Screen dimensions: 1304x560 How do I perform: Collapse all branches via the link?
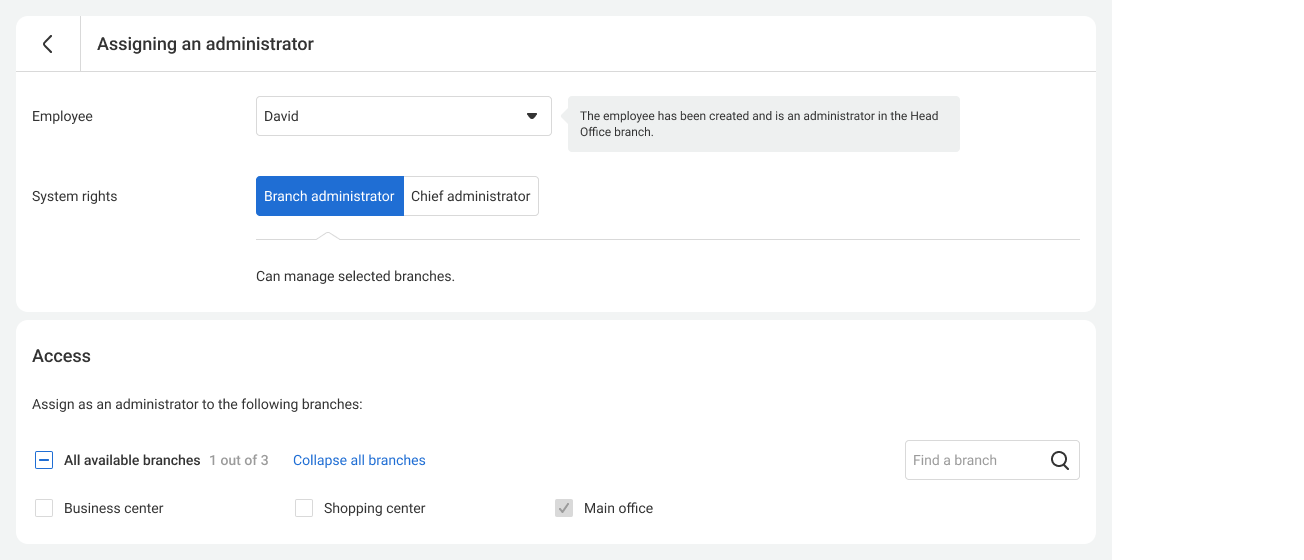[x=359, y=460]
